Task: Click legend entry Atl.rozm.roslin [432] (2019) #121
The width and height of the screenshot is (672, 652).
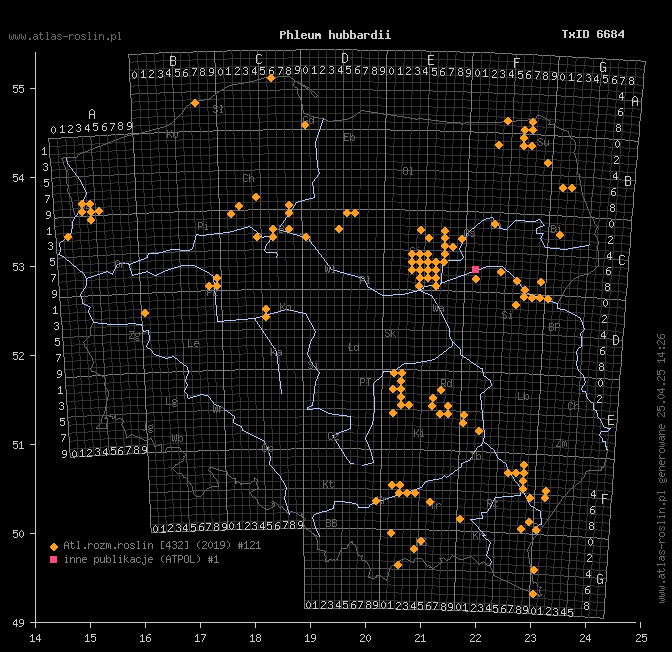Action: [x=162, y=545]
